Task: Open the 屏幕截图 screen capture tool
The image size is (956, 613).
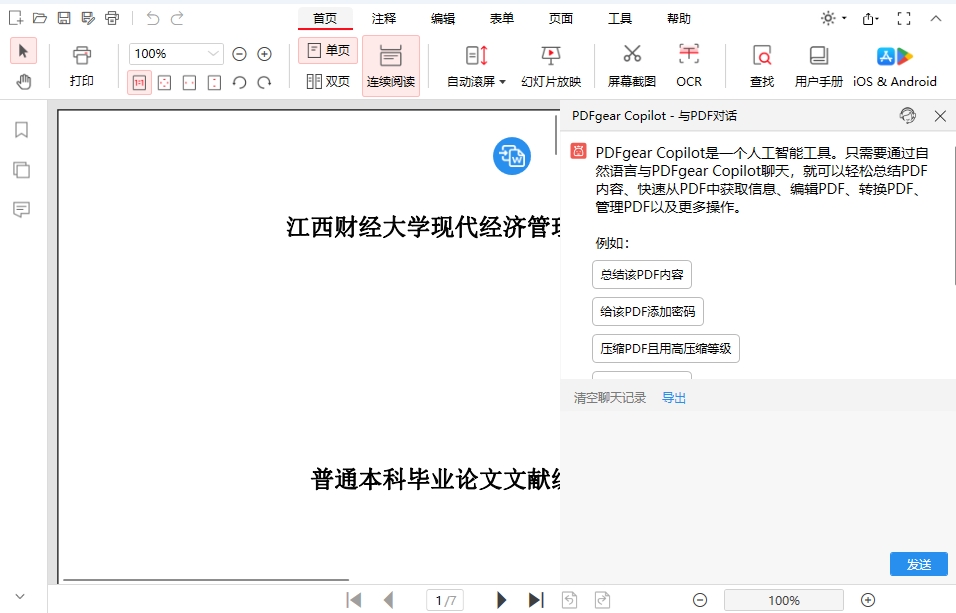Action: (x=632, y=65)
